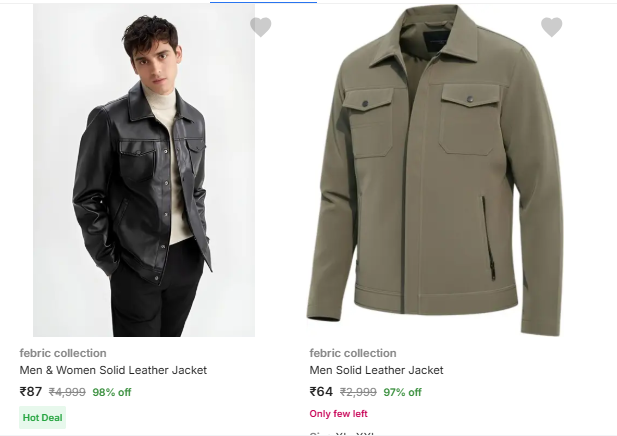Click the Only few left stock notice
The width and height of the screenshot is (617, 436).
point(338,414)
